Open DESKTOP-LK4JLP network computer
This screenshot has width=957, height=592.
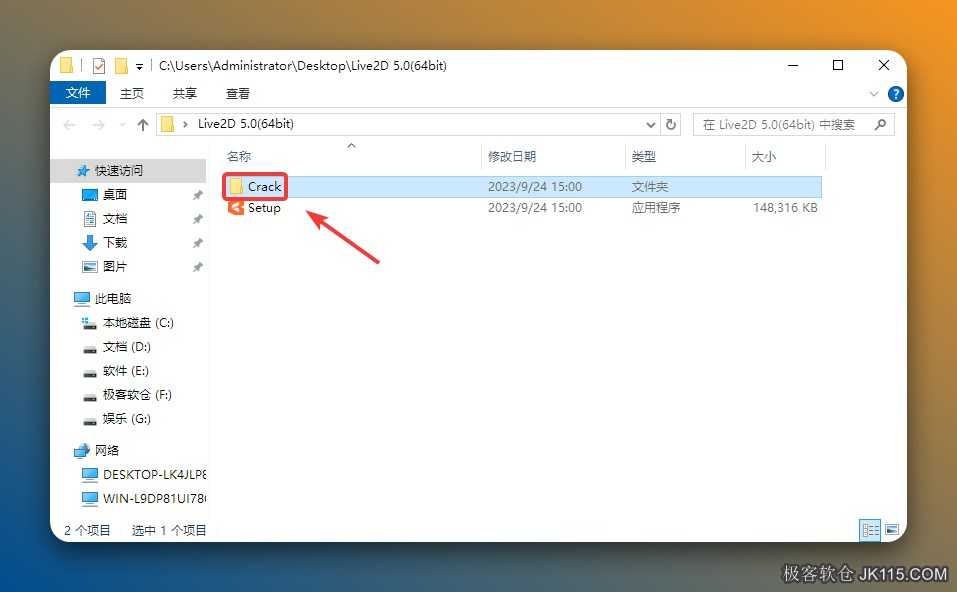pos(154,474)
